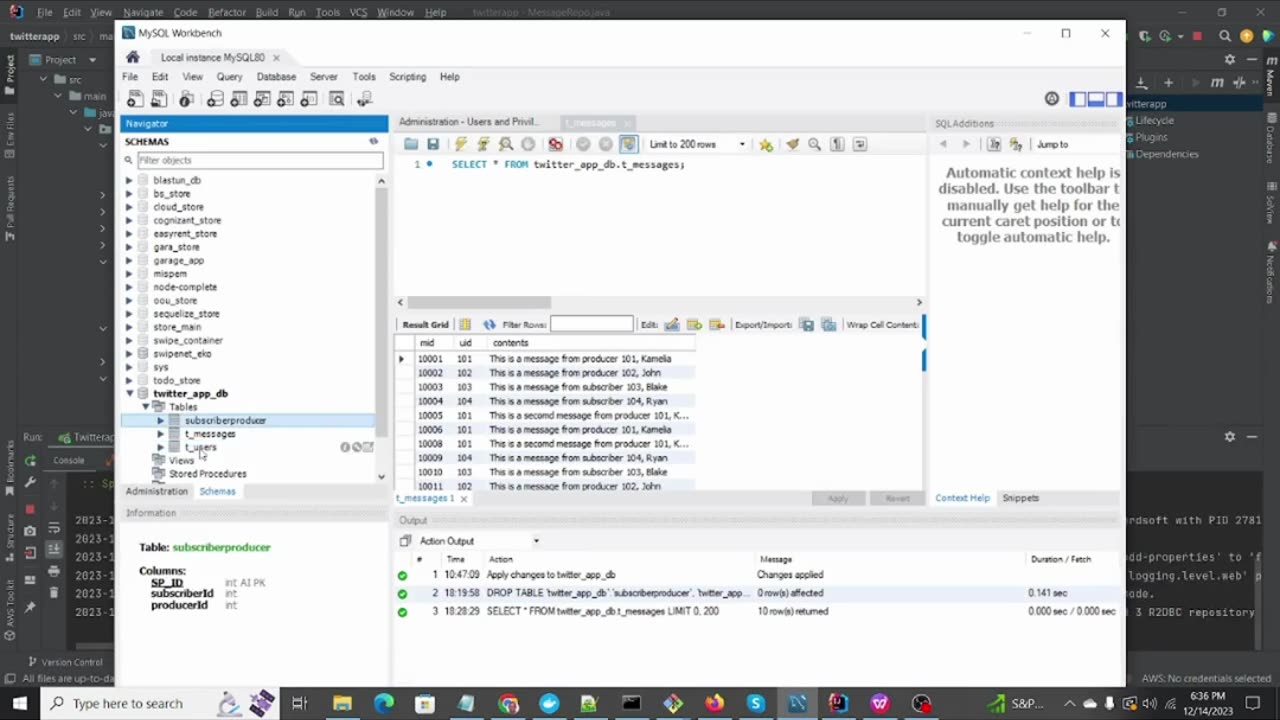The image size is (1280, 720).
Task: Go to Workbench home screen icon
Action: click(132, 57)
